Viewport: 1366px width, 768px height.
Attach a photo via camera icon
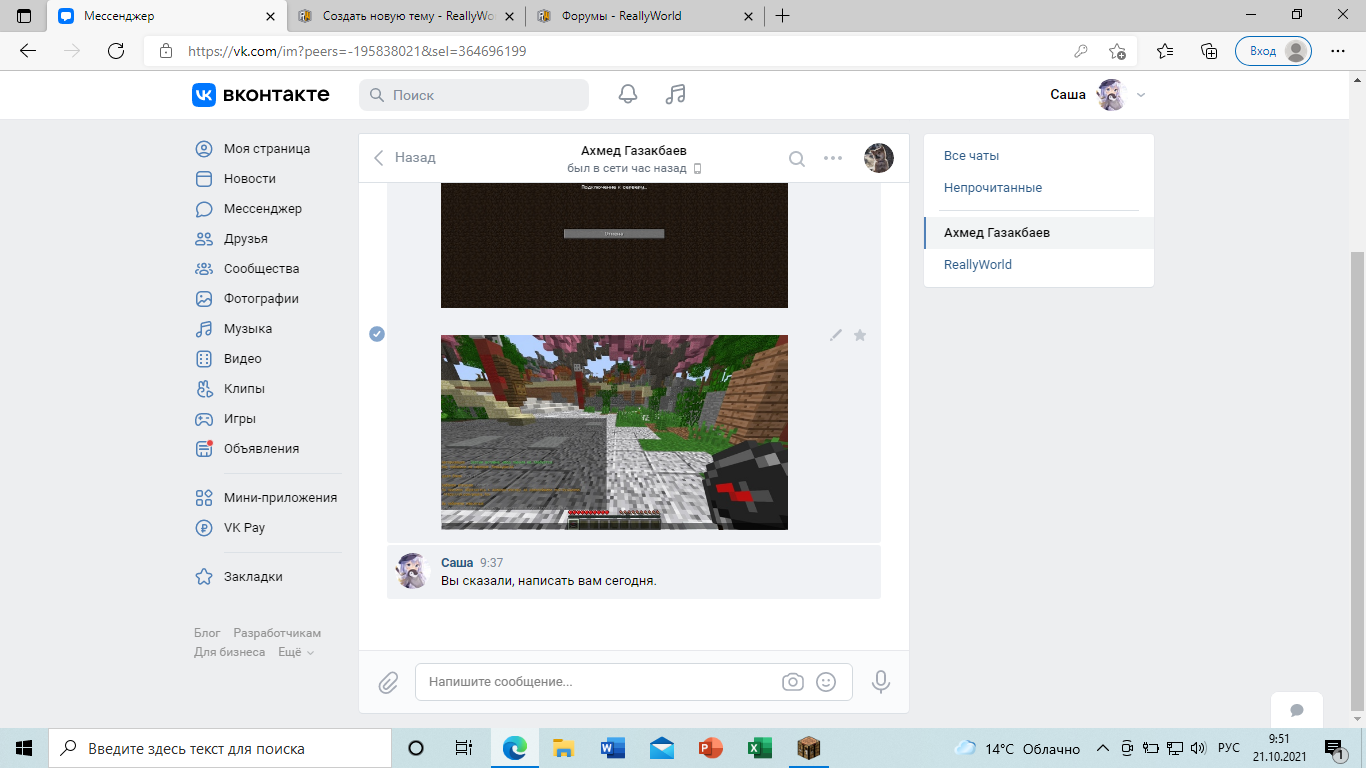click(793, 682)
